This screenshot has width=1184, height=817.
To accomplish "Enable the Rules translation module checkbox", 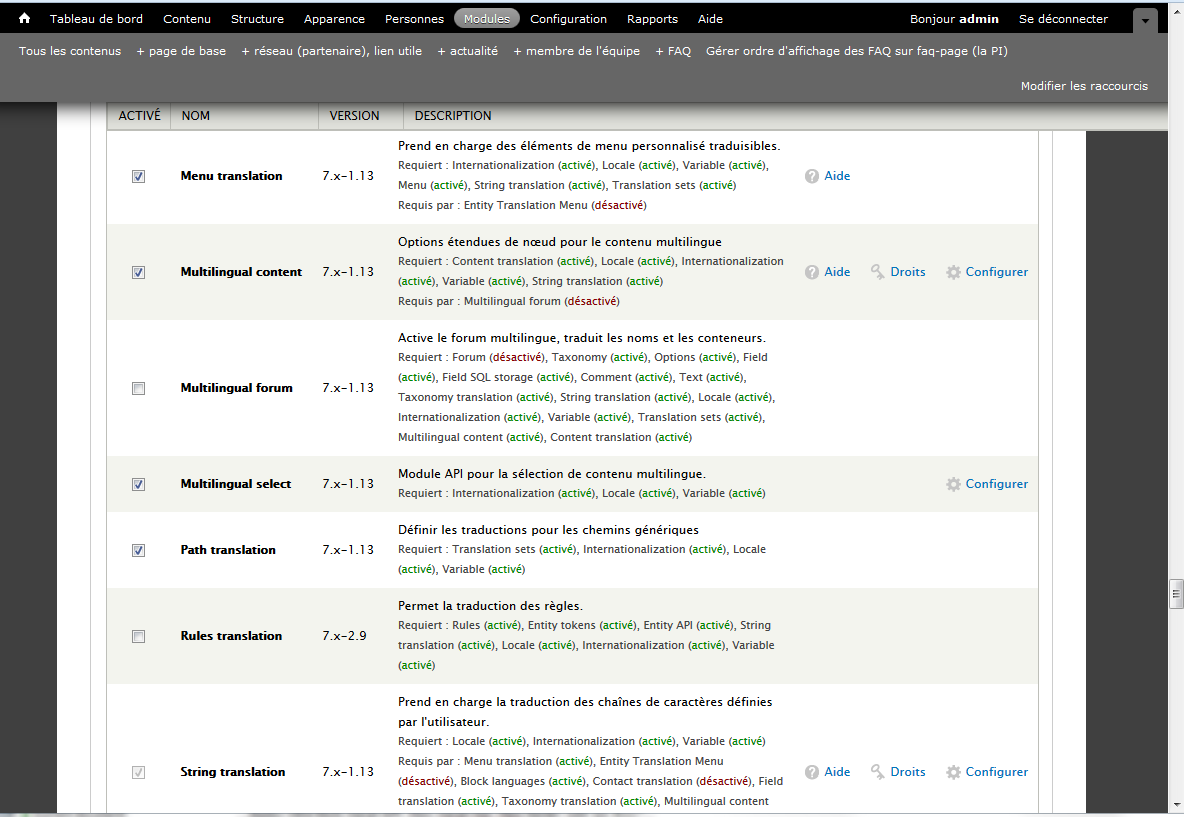I will click(x=139, y=636).
